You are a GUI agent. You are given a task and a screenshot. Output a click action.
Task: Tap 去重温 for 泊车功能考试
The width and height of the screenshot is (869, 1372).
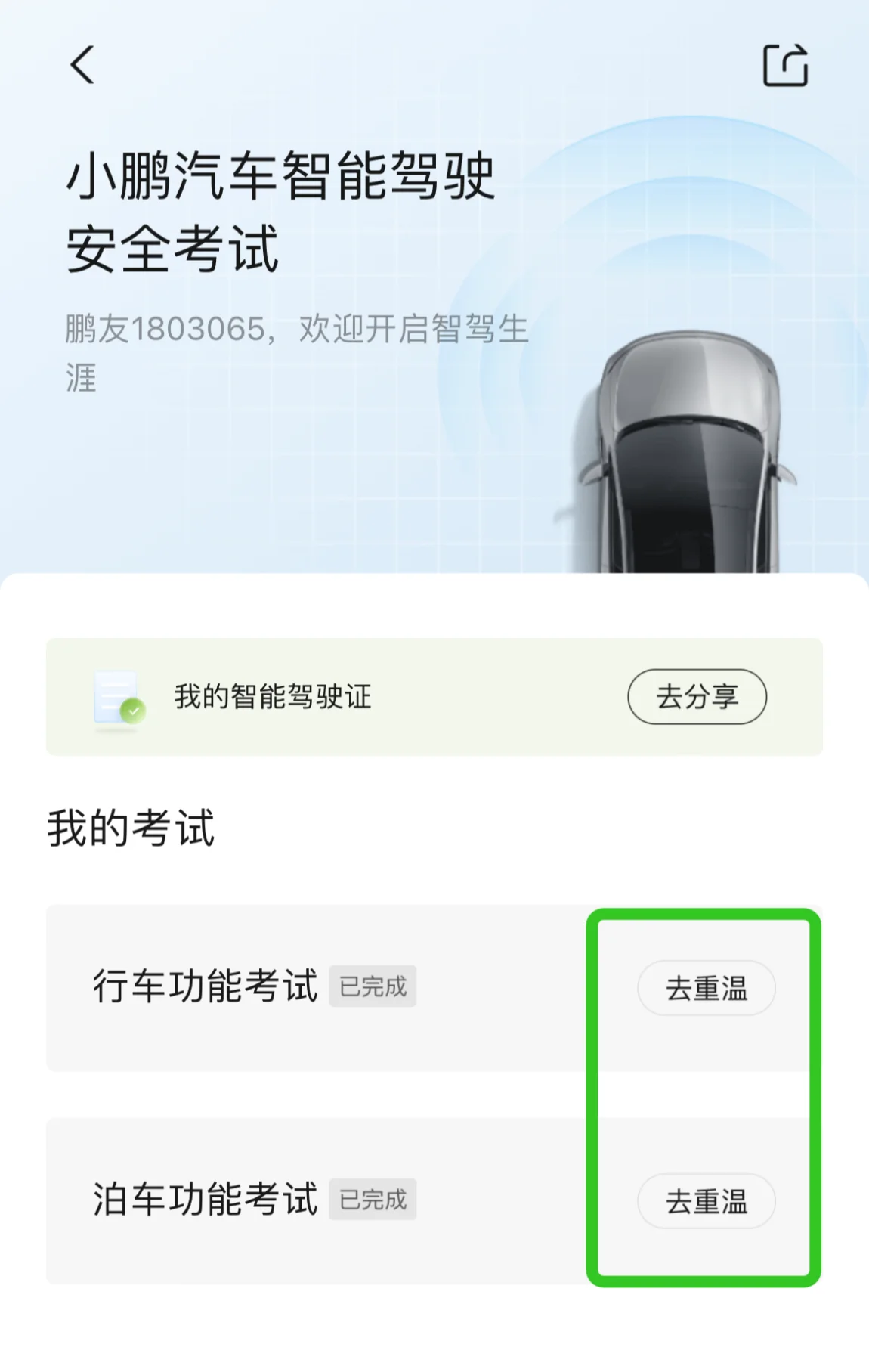(706, 1200)
